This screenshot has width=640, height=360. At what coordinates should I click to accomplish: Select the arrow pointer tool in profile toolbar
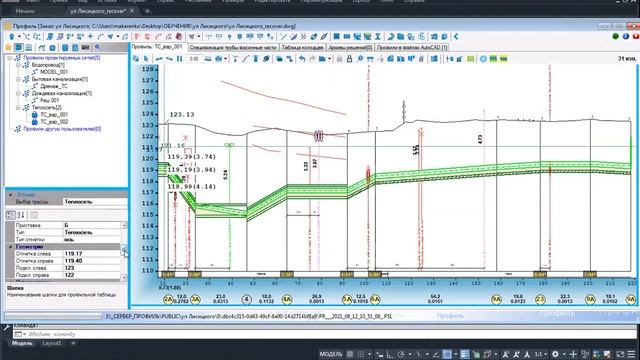click(146, 59)
